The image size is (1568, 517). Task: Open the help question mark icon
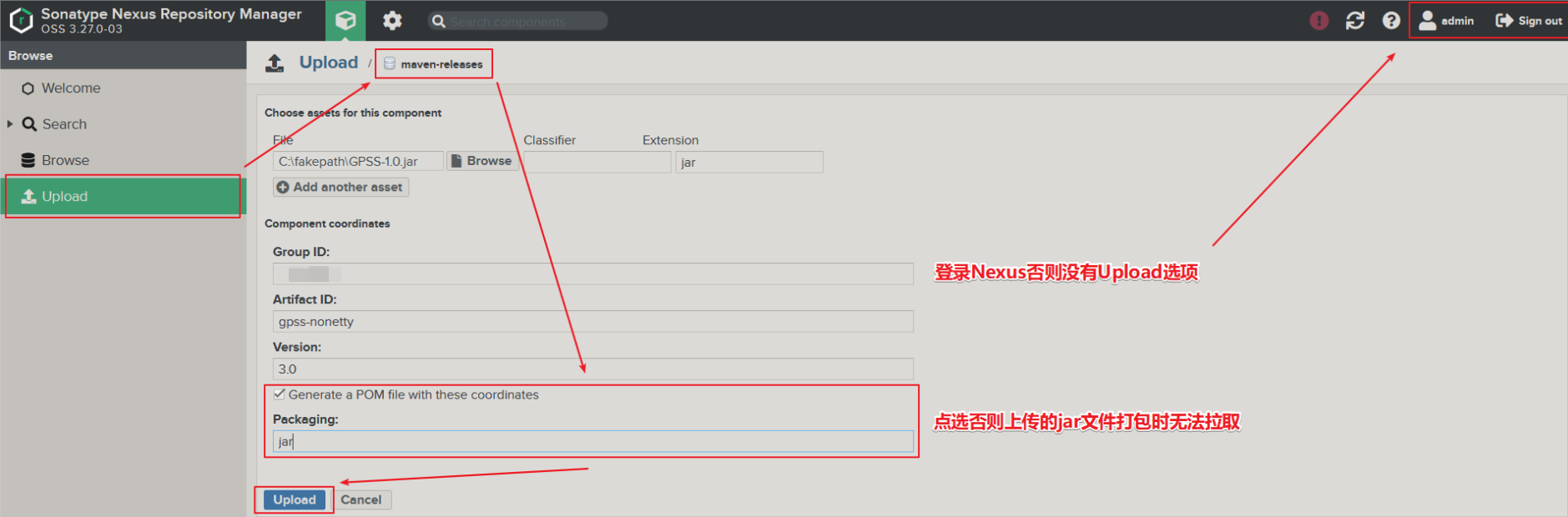tap(1391, 20)
